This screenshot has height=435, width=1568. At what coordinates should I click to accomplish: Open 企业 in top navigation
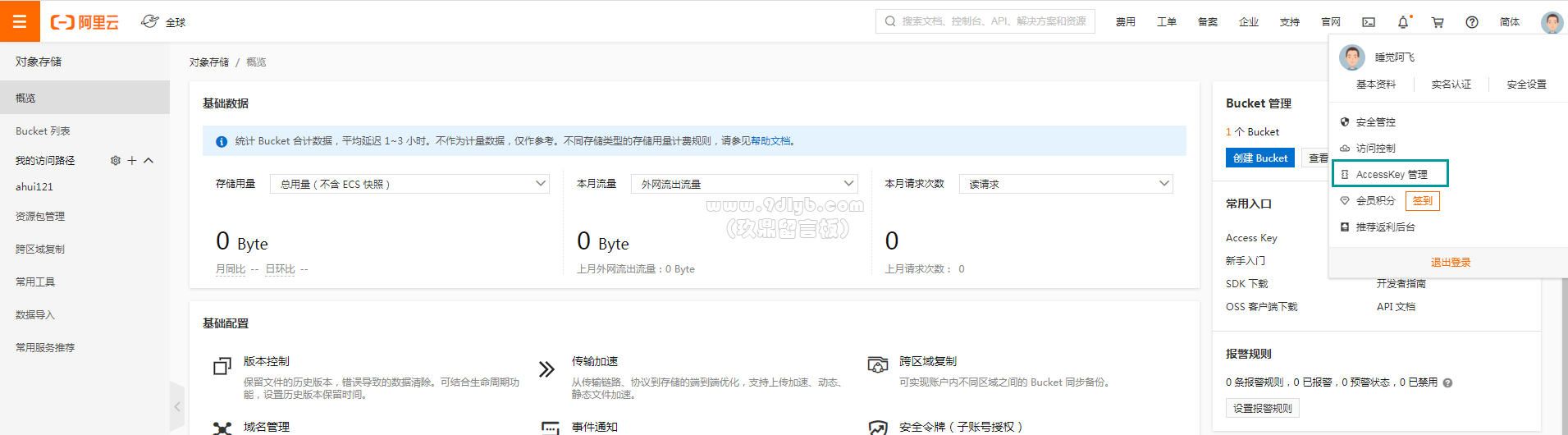coord(1249,22)
